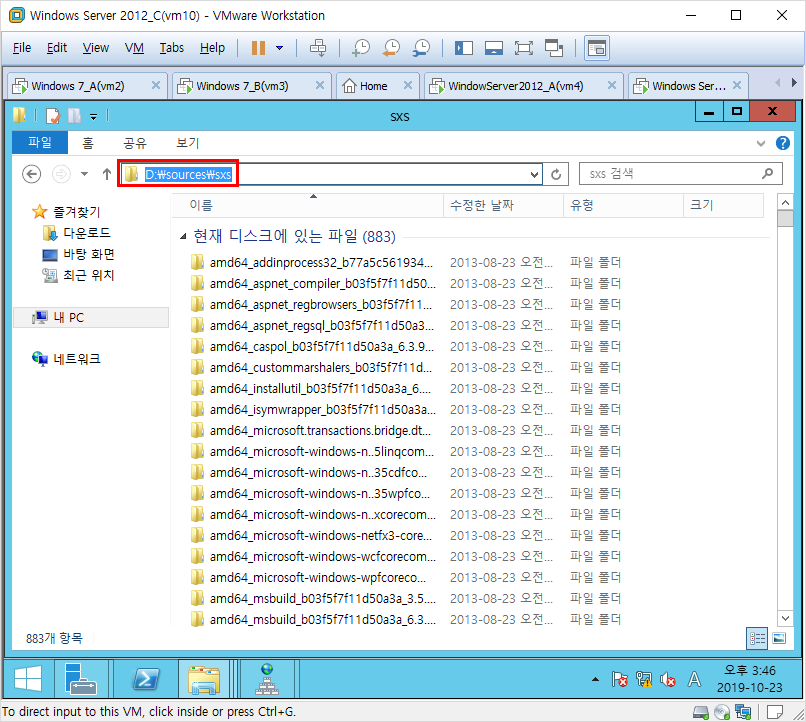Switch to the Windows 7_A(vm2) tab
806x722 pixels.
(78, 86)
